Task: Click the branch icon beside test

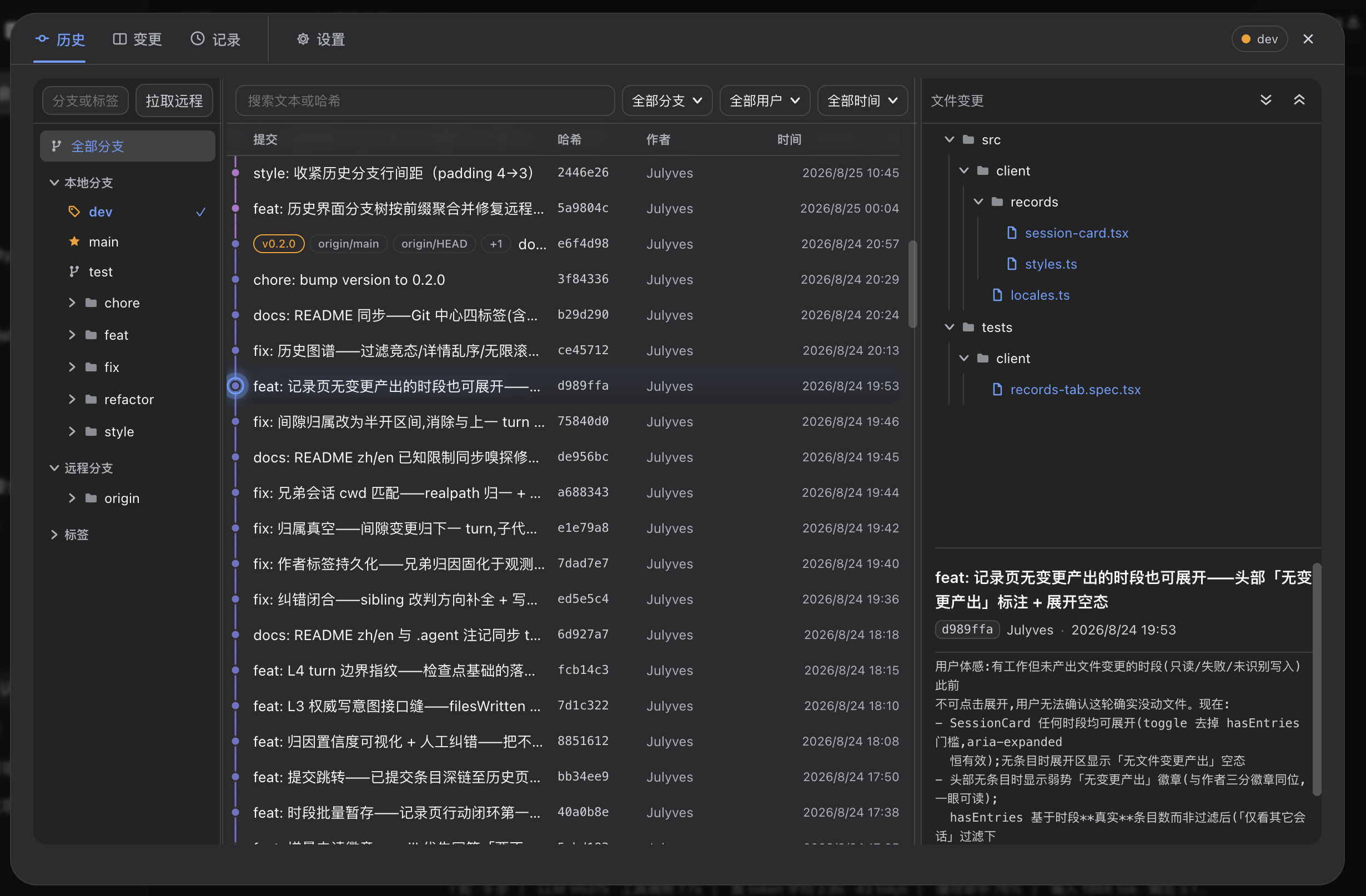Action: 74,271
